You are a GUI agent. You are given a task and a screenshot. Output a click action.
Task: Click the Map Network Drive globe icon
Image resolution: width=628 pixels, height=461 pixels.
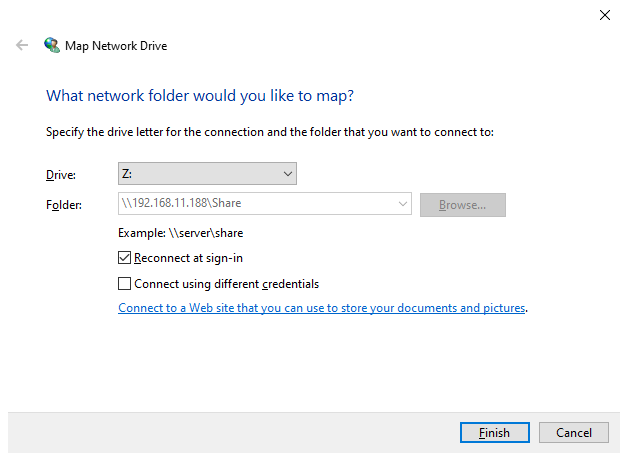click(52, 45)
